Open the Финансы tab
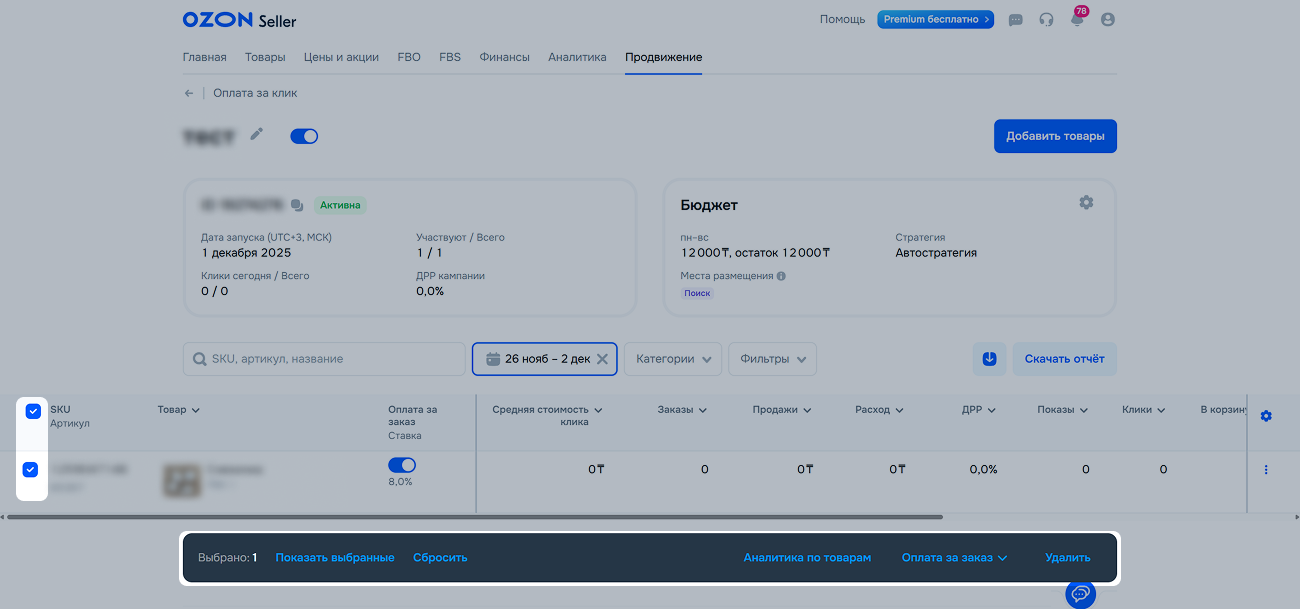The width and height of the screenshot is (1300, 609). 504,57
